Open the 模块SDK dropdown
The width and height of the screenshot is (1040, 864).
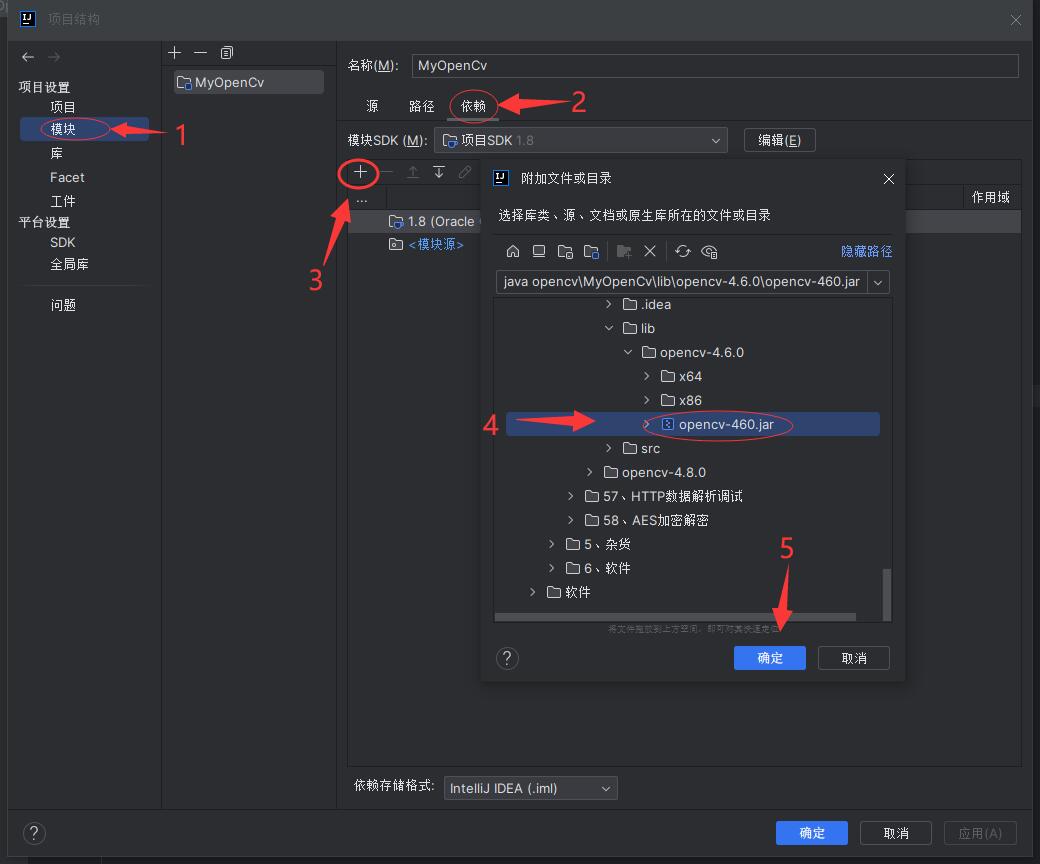581,141
